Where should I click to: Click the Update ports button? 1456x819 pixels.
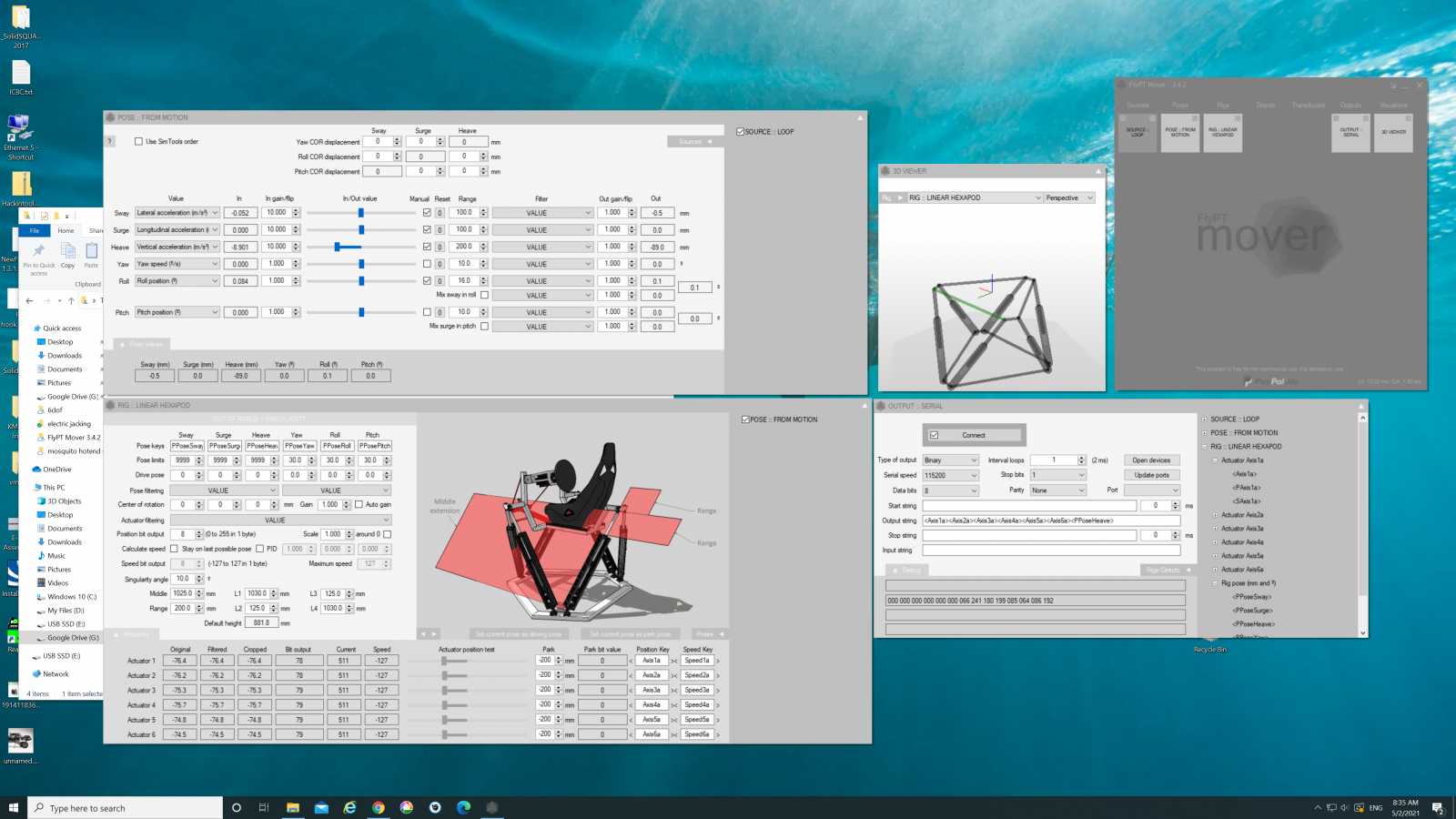click(1151, 475)
